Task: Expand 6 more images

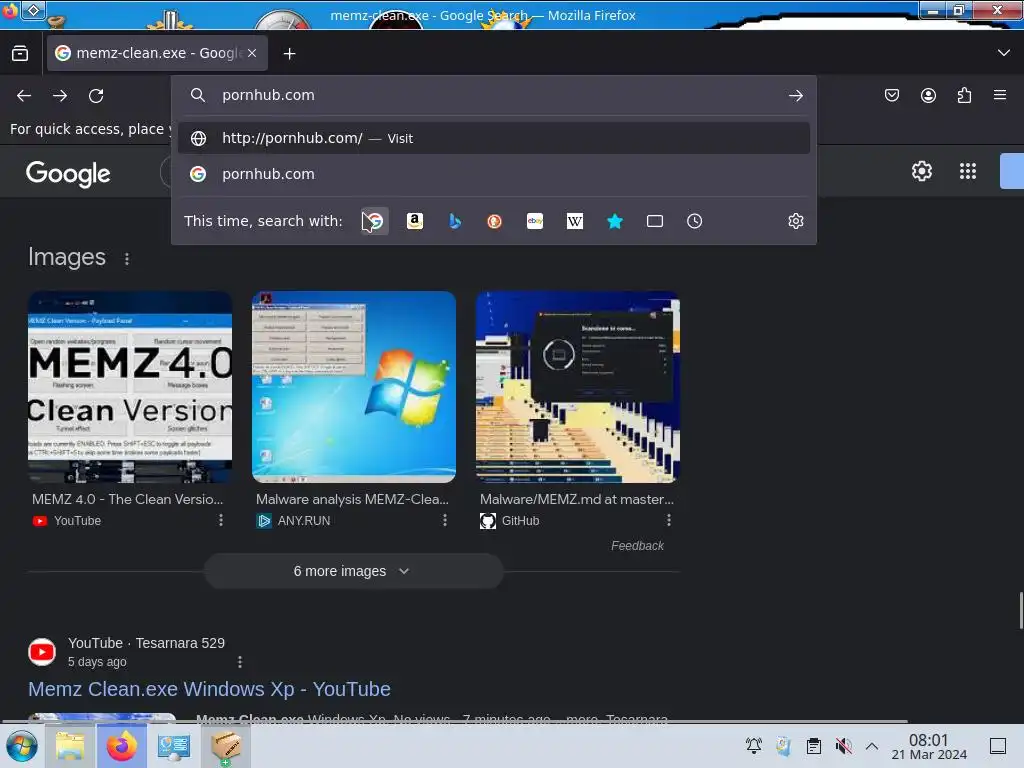Action: tap(353, 571)
